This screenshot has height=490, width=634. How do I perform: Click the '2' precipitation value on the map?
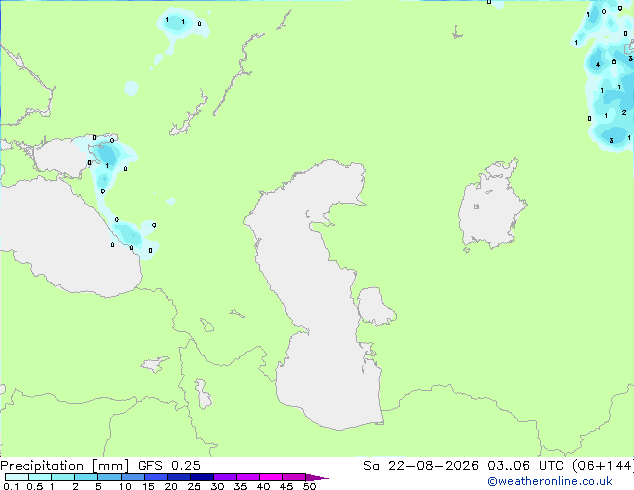click(x=624, y=112)
